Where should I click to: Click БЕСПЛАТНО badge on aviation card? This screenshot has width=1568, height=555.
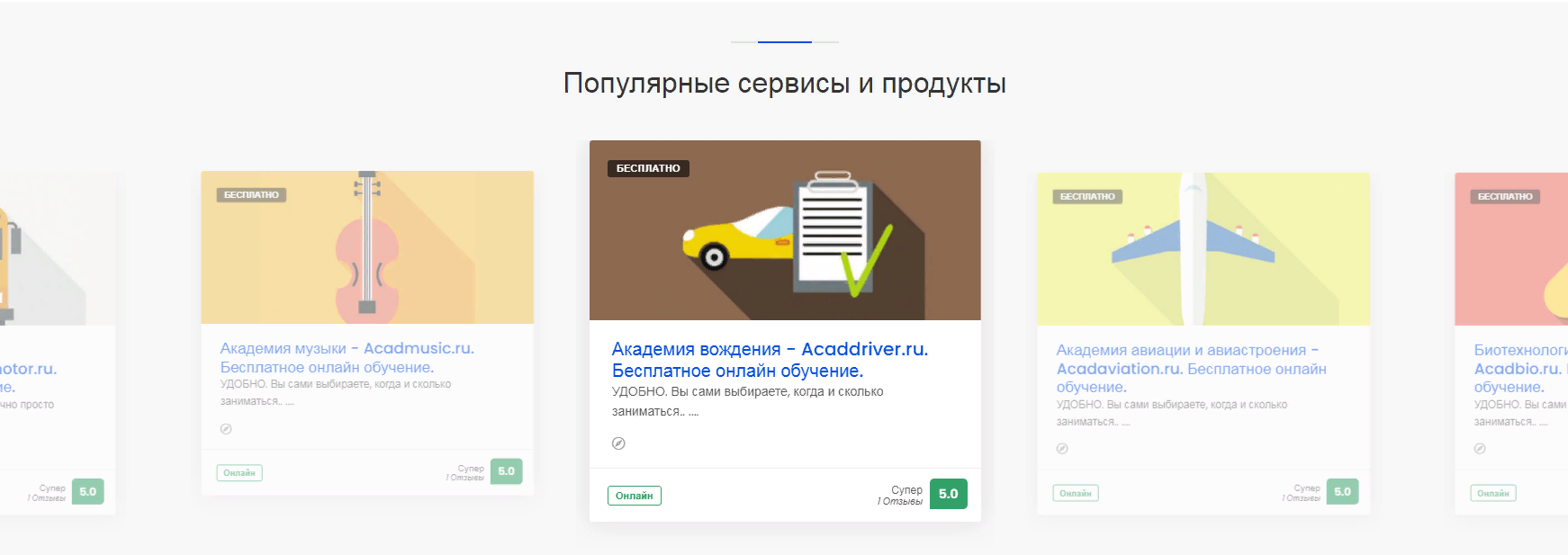[1087, 197]
